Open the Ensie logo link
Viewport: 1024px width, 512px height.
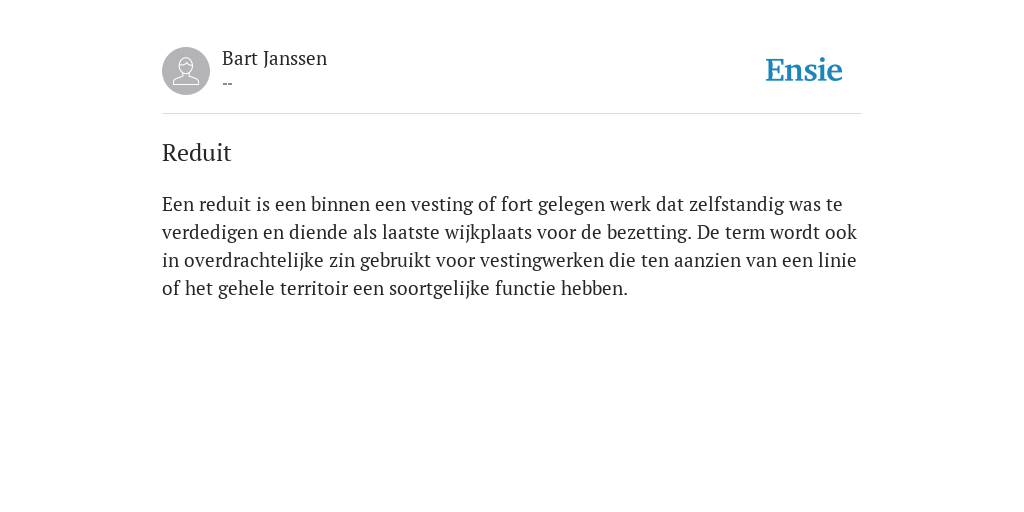804,70
